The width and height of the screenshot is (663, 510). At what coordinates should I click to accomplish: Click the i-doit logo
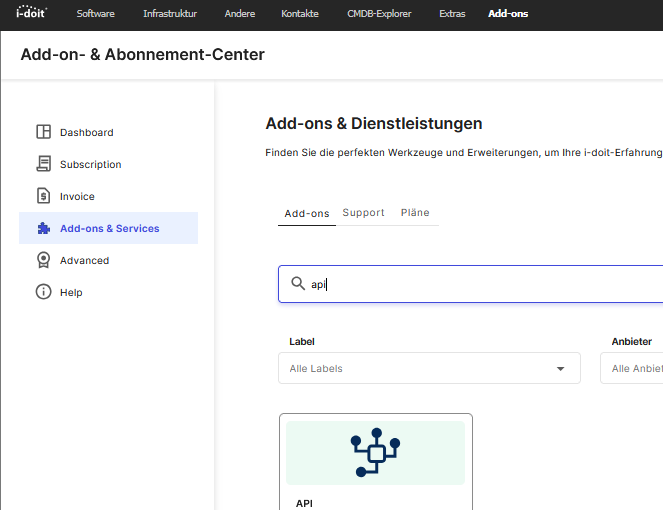pyautogui.click(x=31, y=12)
